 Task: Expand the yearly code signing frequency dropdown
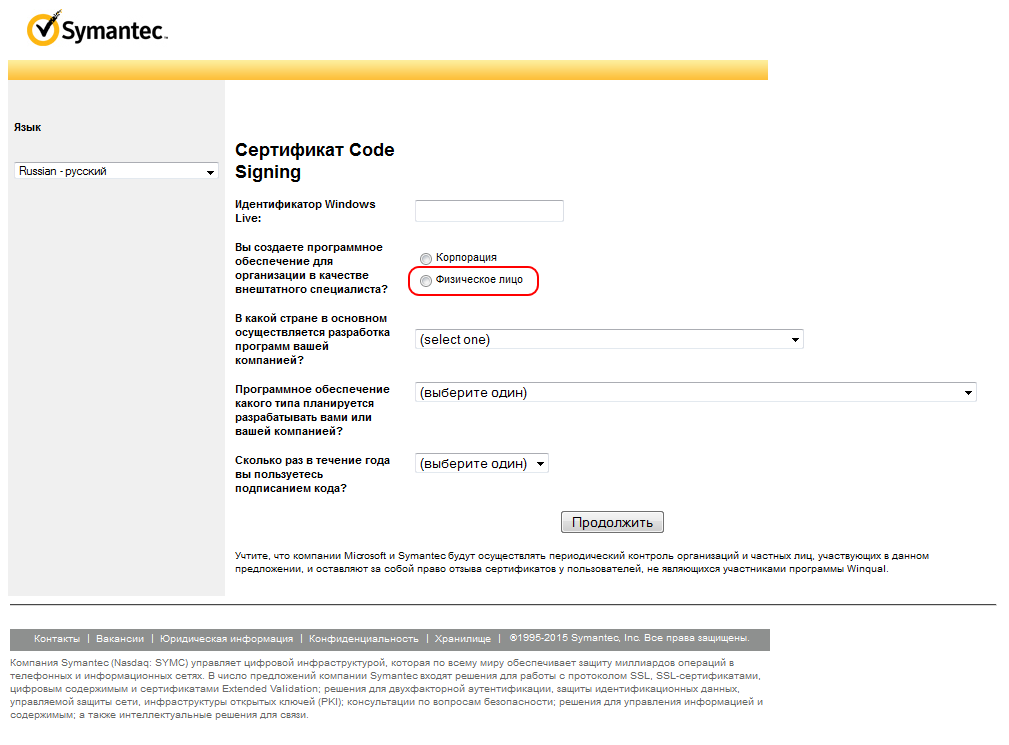pyautogui.click(x=481, y=464)
